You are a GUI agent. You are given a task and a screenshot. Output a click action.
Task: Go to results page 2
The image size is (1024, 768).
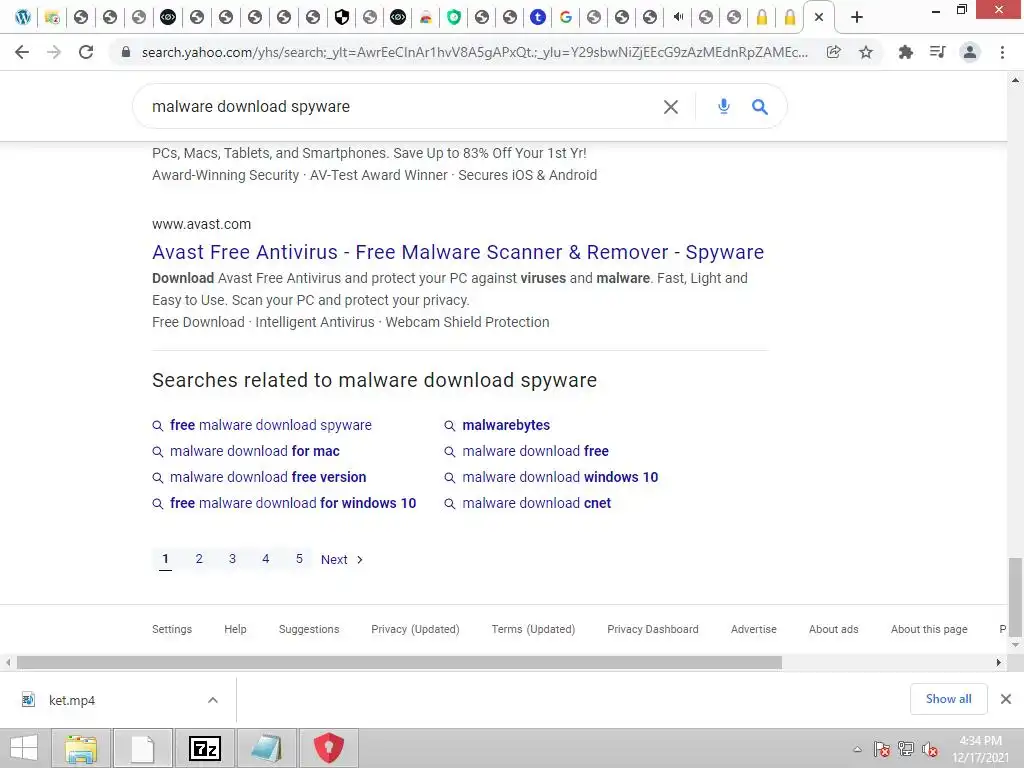click(x=199, y=559)
